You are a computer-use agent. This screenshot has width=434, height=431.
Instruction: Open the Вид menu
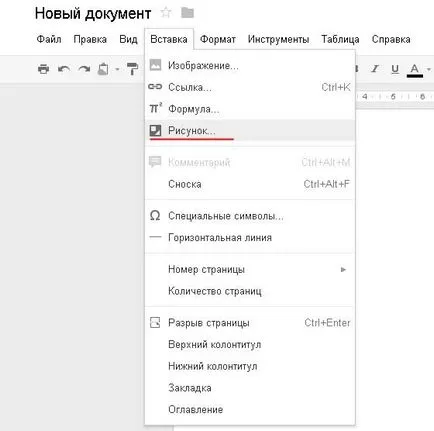[x=128, y=39]
